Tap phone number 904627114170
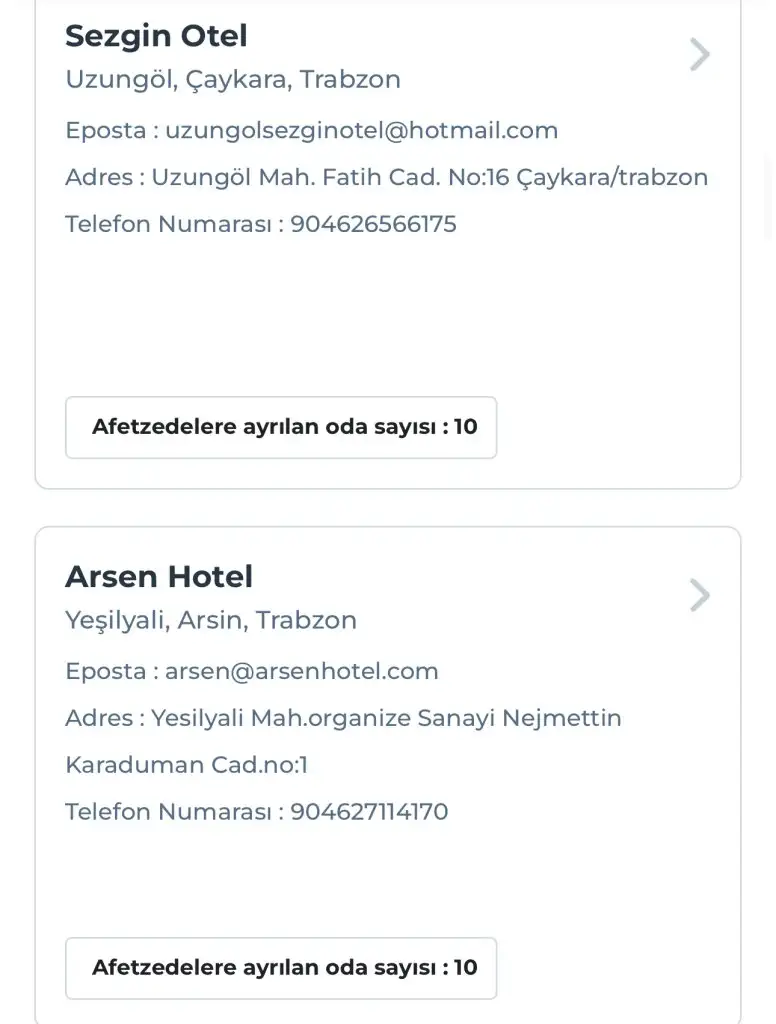Viewport: 776px width, 1024px height. (369, 811)
